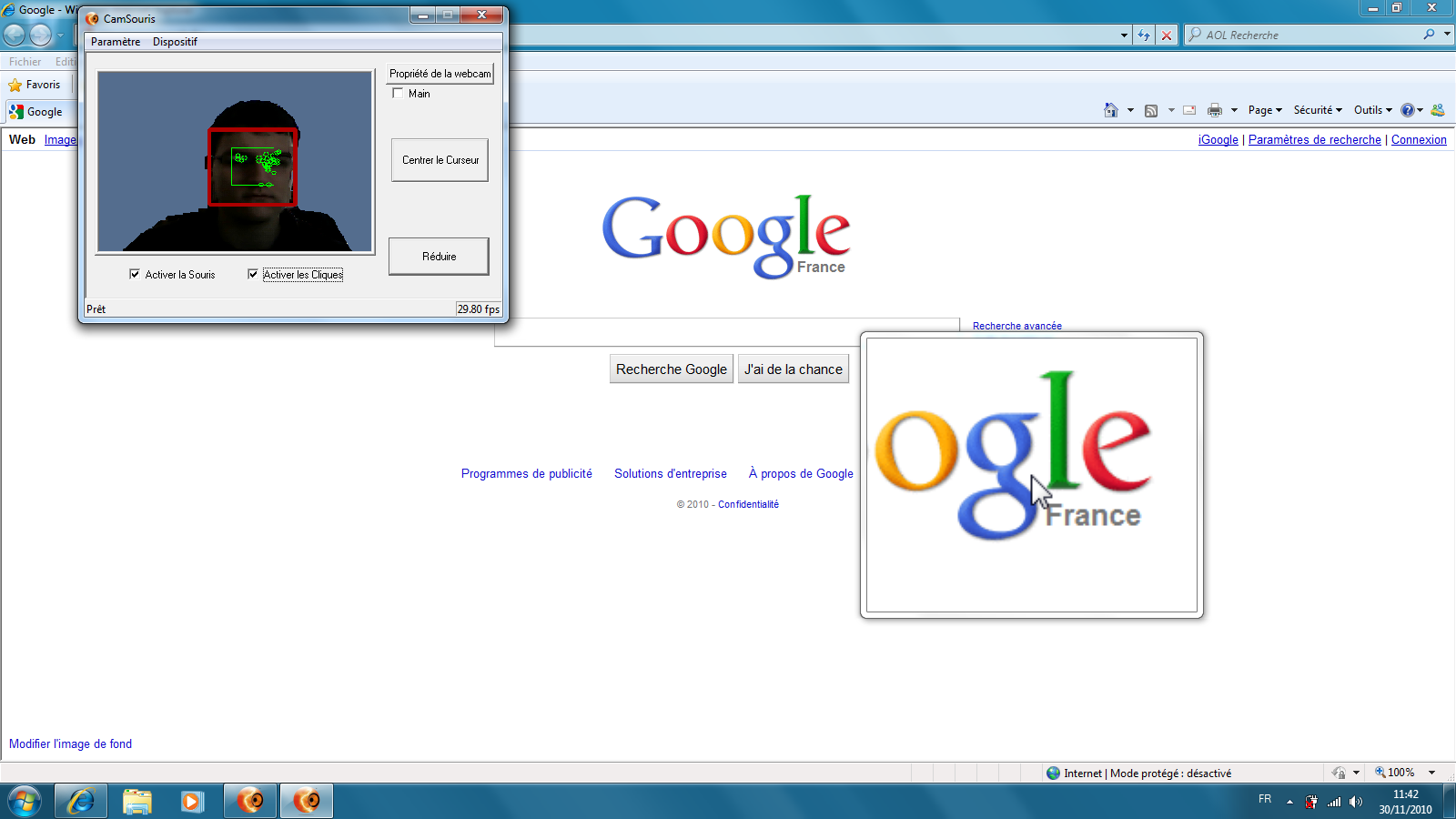Expand the RSS feeds dropdown arrow
Viewport: 1456px width, 819px height.
[x=1171, y=110]
